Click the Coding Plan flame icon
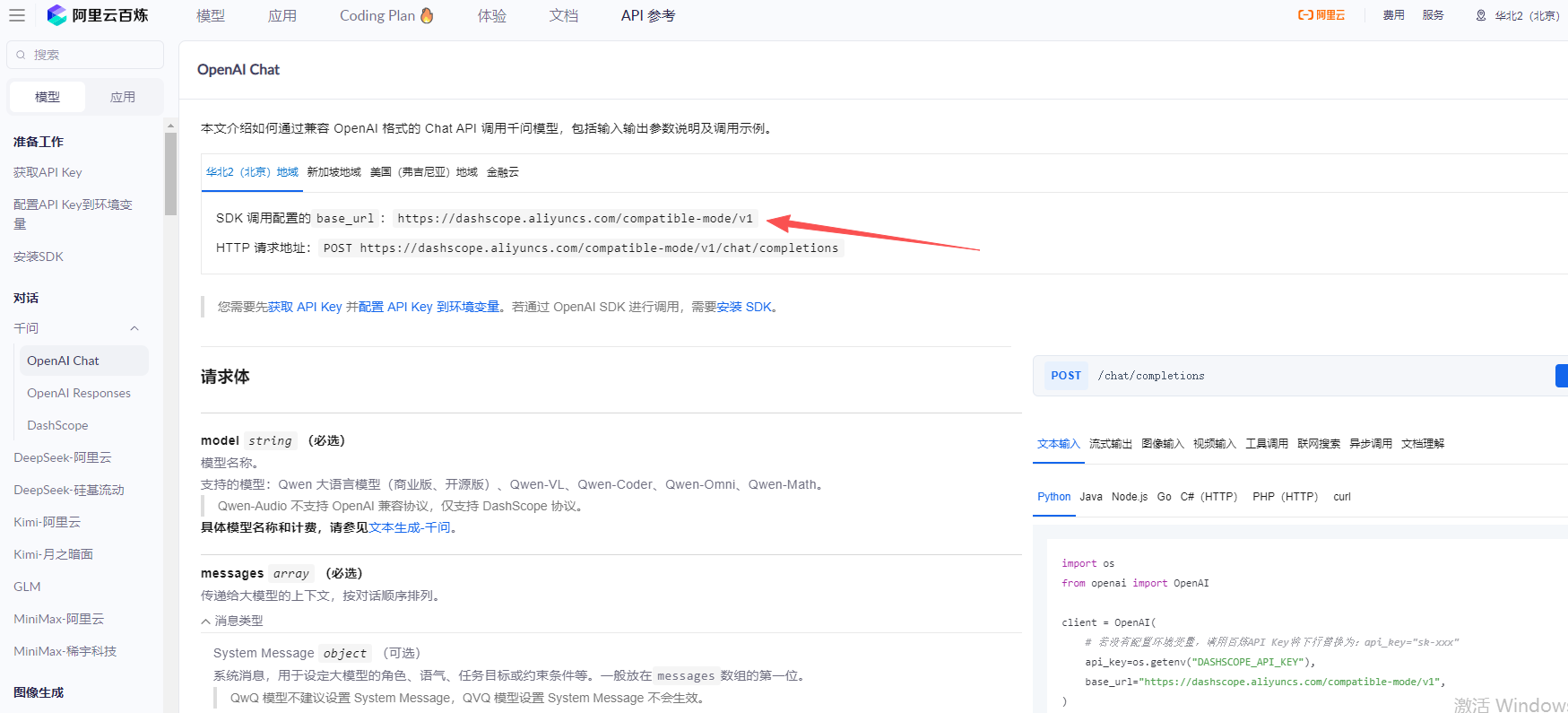 (x=427, y=15)
